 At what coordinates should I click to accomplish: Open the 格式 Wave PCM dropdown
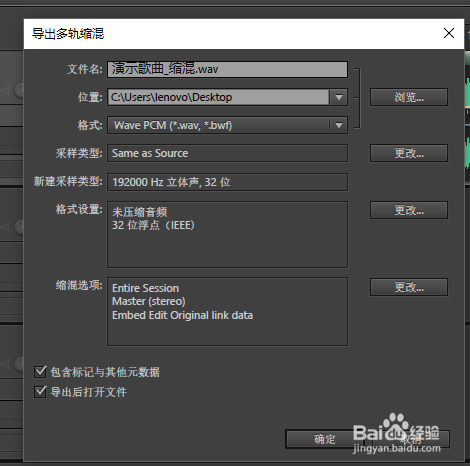tap(227, 125)
